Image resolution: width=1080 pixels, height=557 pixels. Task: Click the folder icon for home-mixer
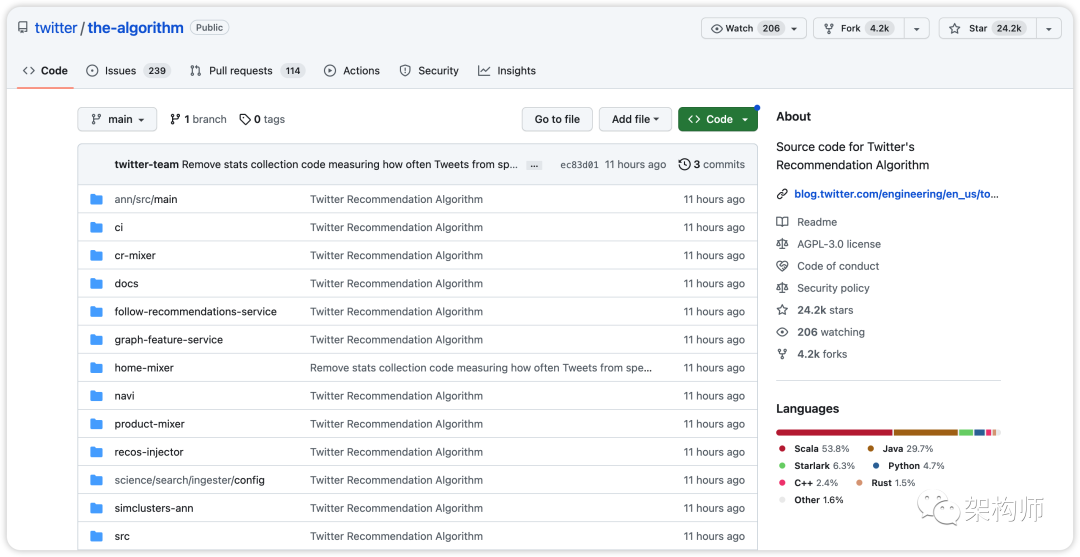click(96, 368)
